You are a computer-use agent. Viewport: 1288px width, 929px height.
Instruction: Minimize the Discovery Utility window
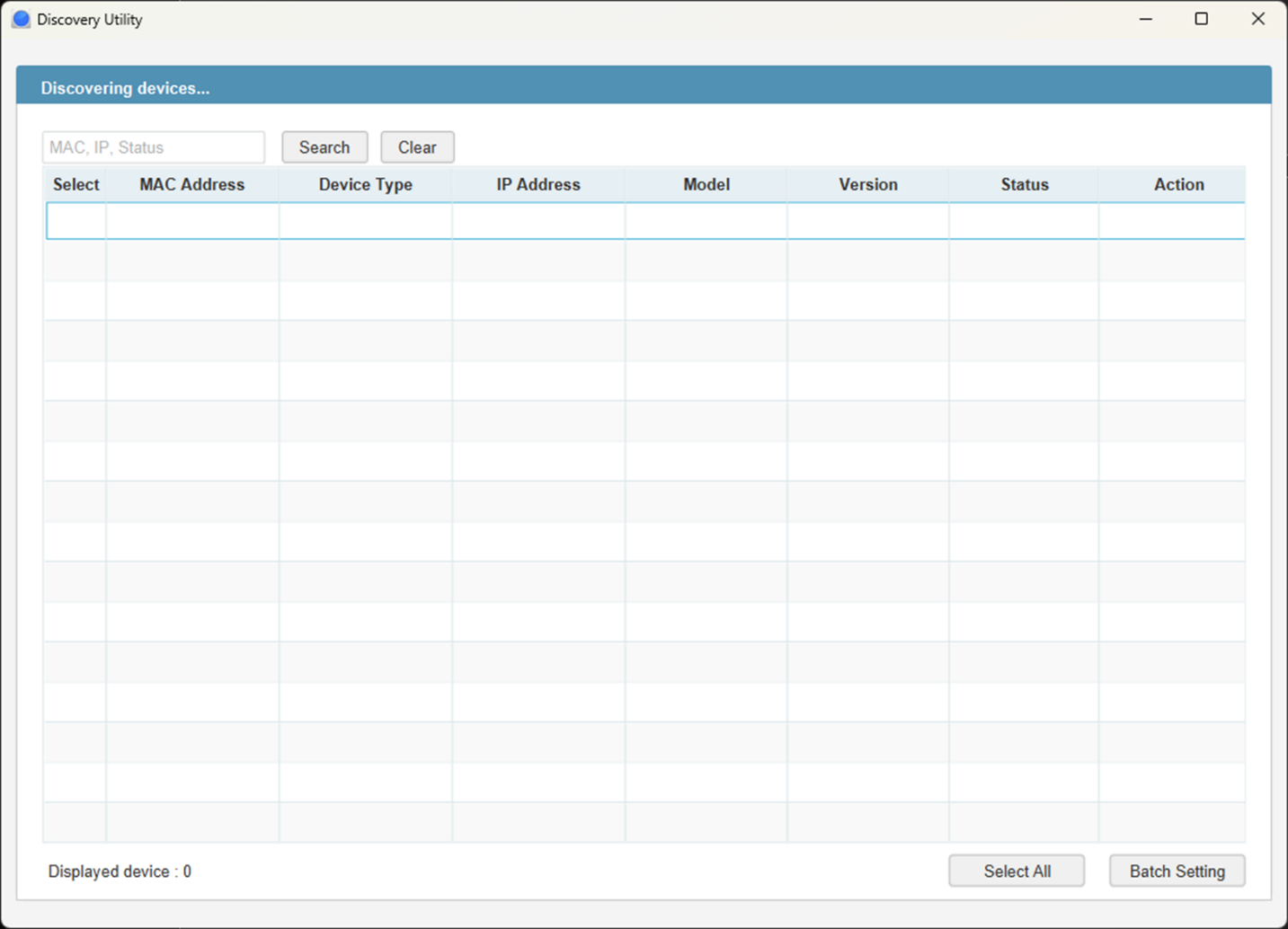pyautogui.click(x=1145, y=19)
